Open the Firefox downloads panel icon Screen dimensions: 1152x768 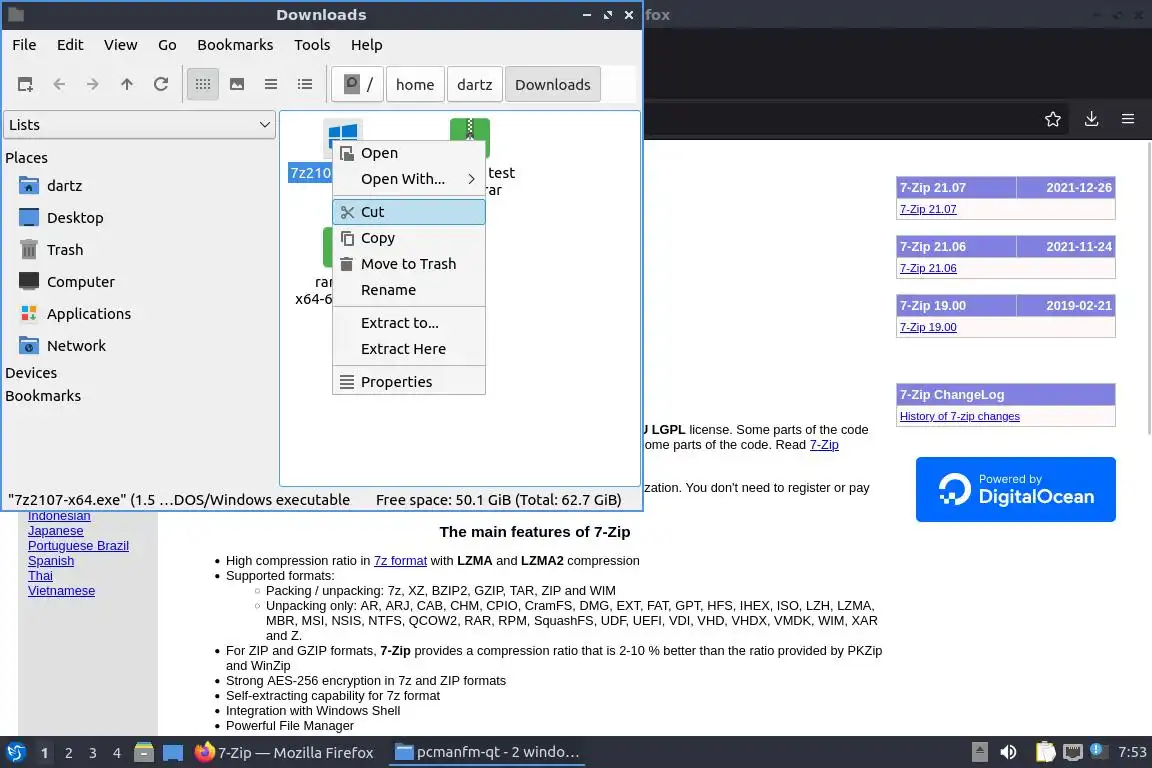(1092, 119)
